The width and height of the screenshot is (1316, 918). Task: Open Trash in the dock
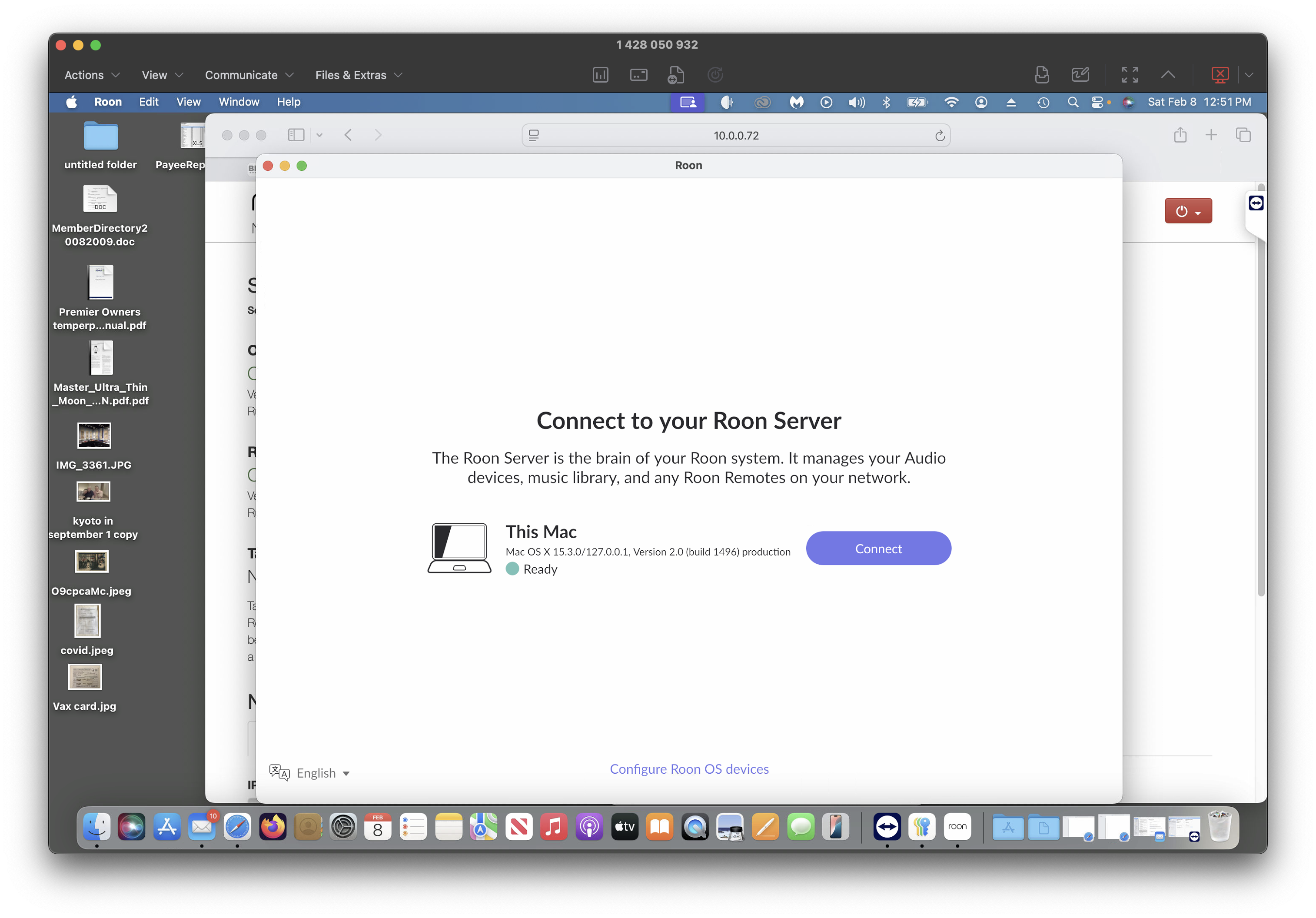tap(1219, 827)
